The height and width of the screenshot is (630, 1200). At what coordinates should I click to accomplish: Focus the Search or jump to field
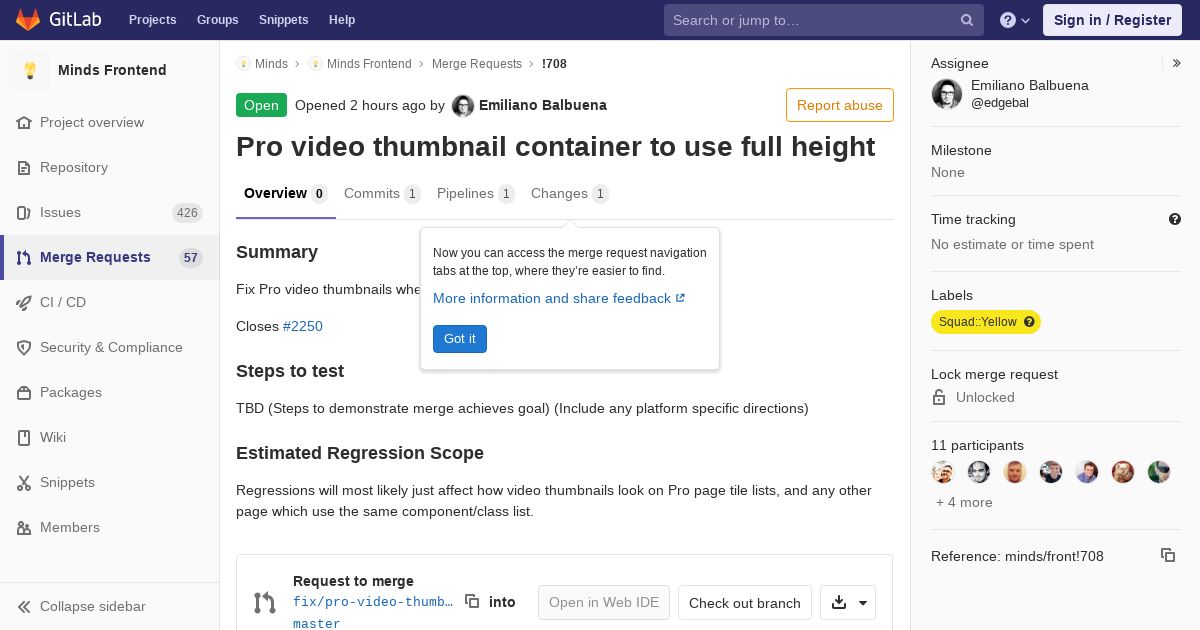tap(812, 20)
